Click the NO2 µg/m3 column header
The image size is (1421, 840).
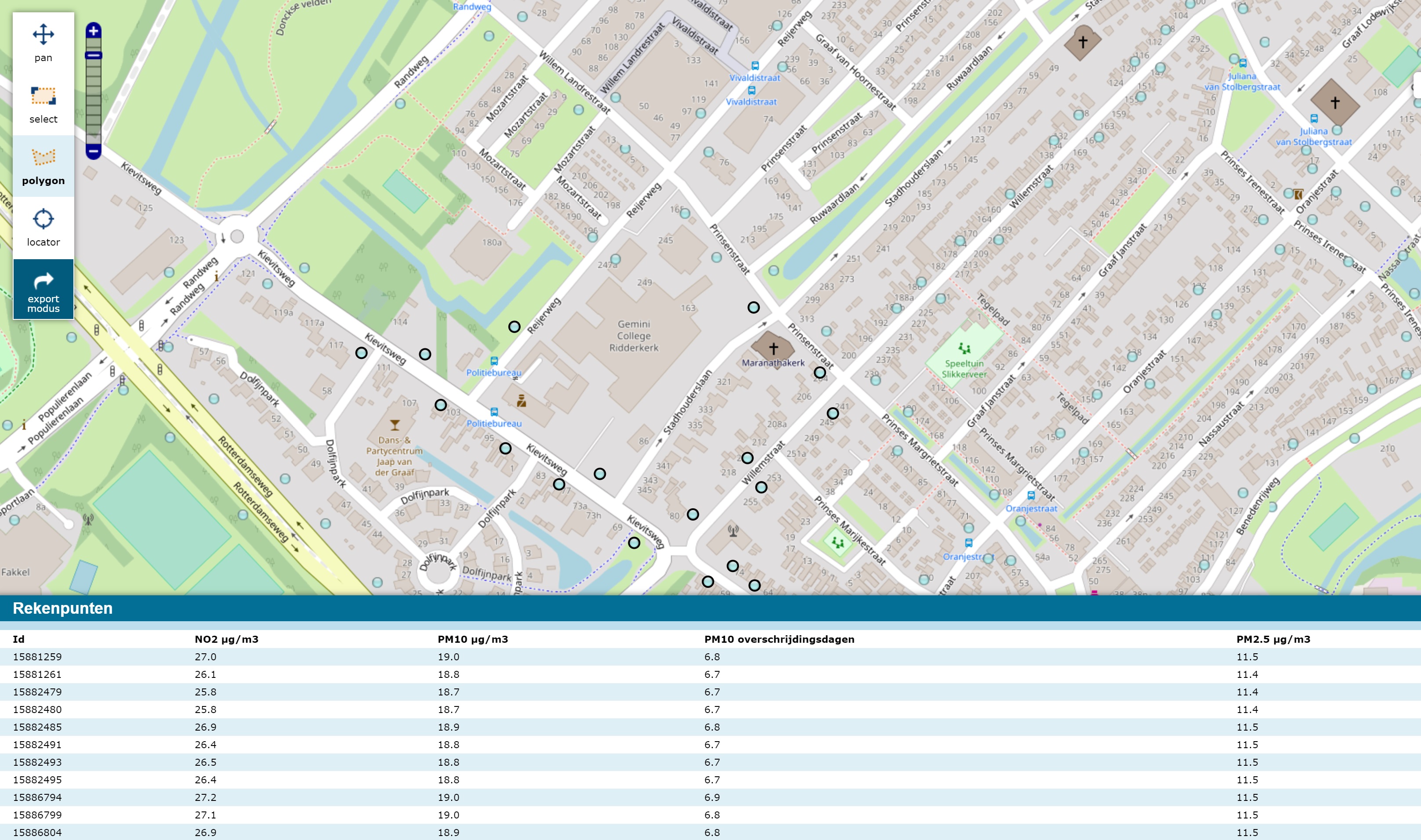click(x=226, y=639)
